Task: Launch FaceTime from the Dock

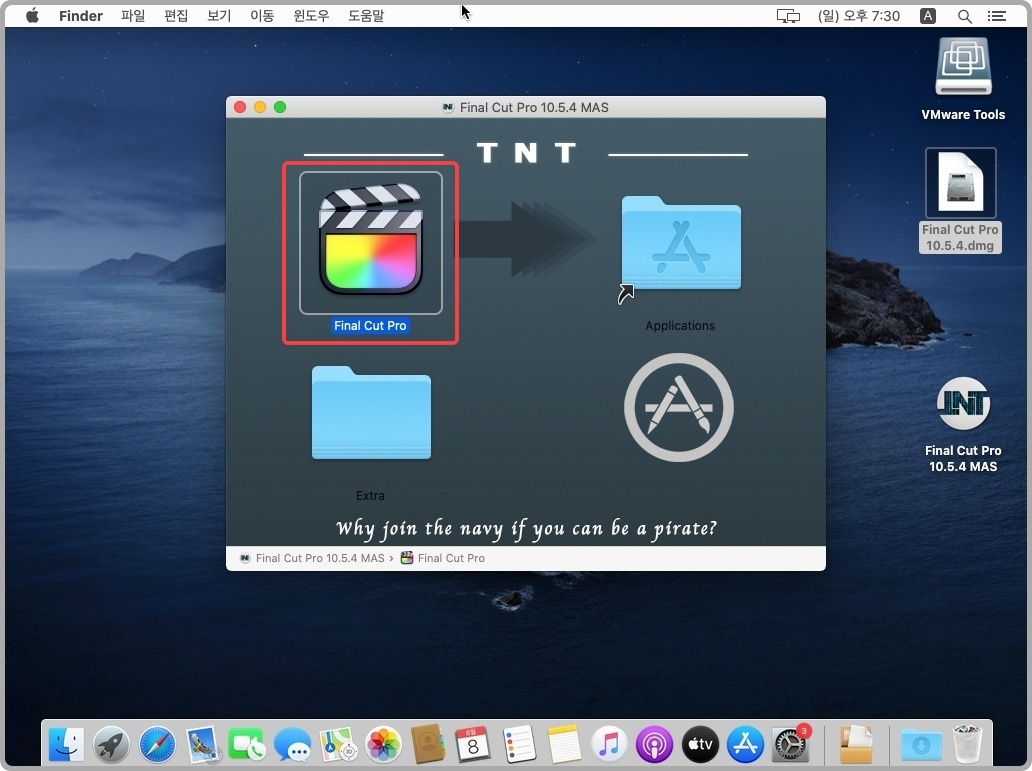Action: click(247, 745)
